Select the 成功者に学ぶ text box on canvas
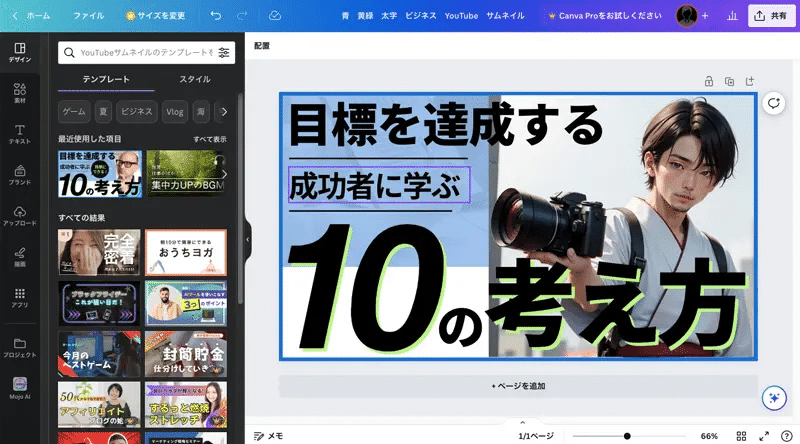Viewport: 800px width, 444px height. click(x=379, y=185)
